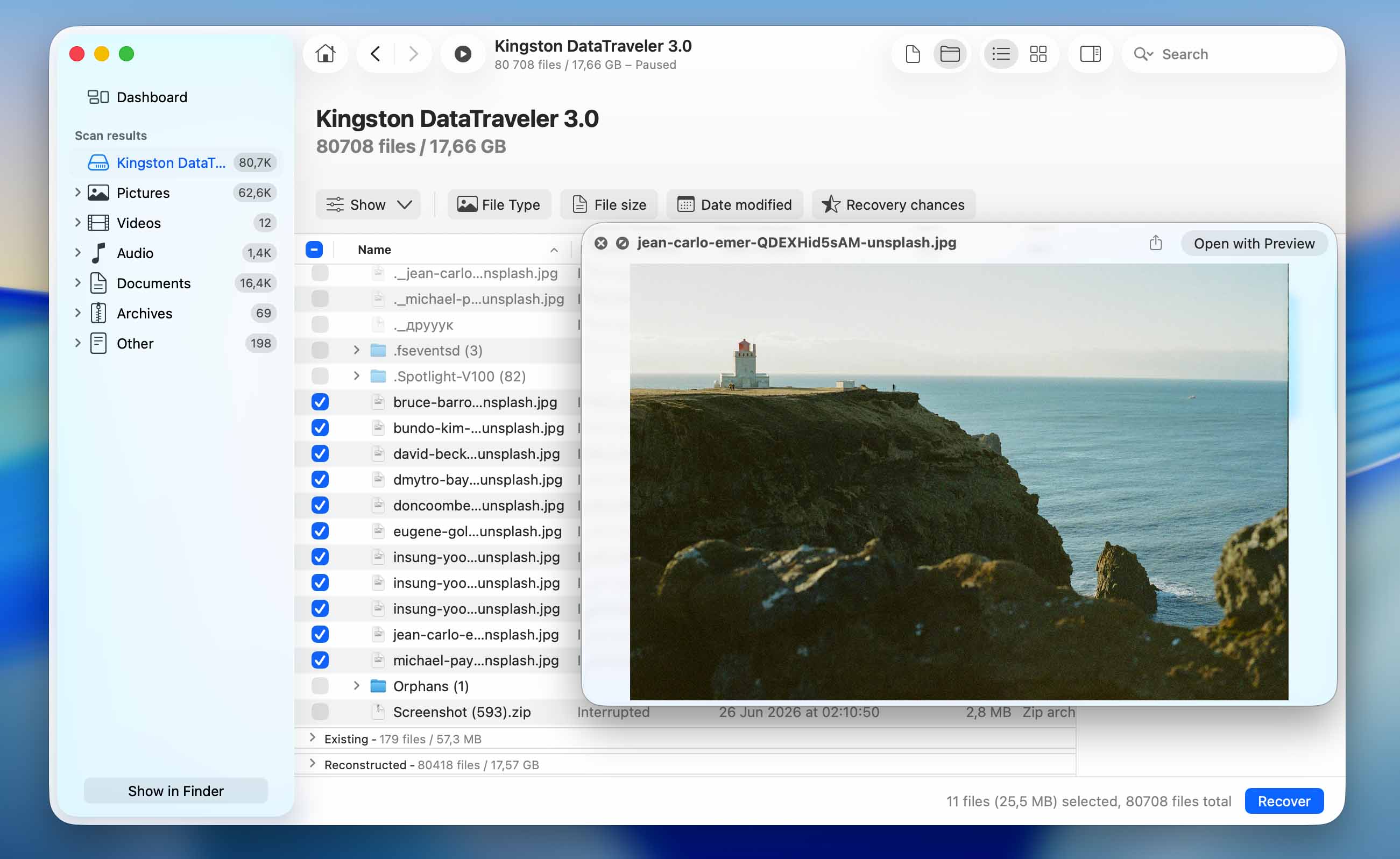Expand the Audio sidebar chevron

[78, 253]
